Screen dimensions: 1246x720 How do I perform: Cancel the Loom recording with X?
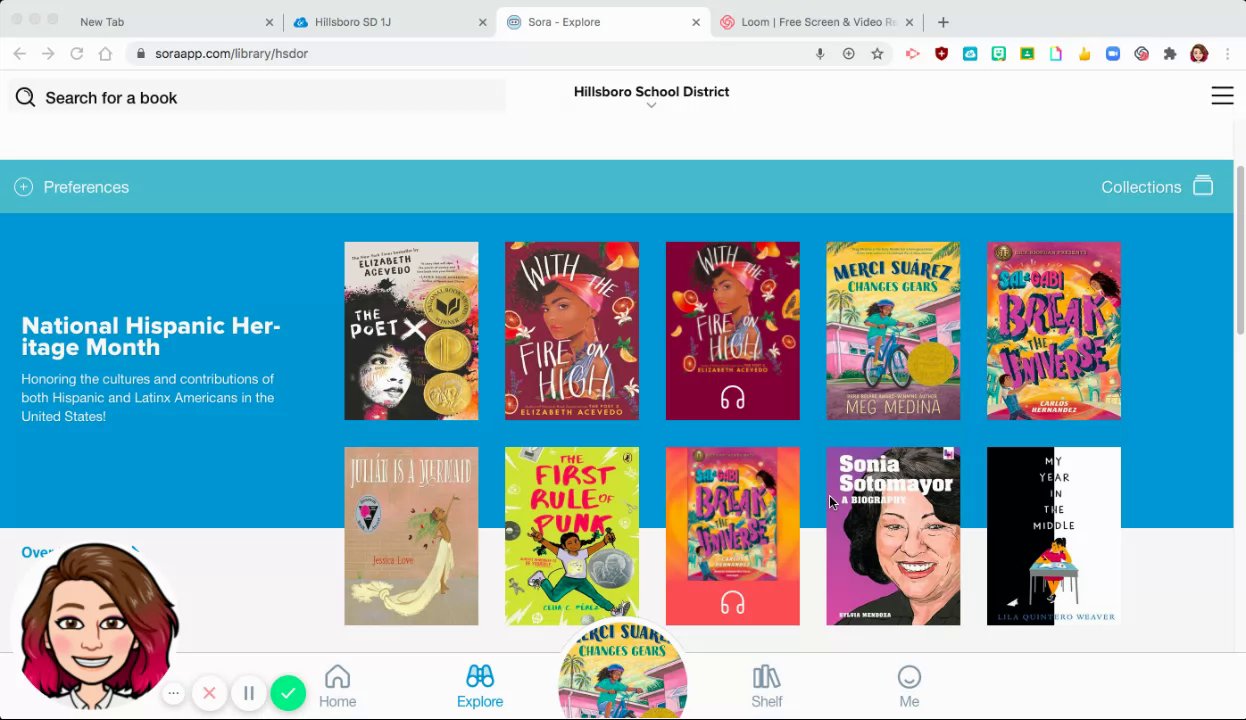(209, 693)
